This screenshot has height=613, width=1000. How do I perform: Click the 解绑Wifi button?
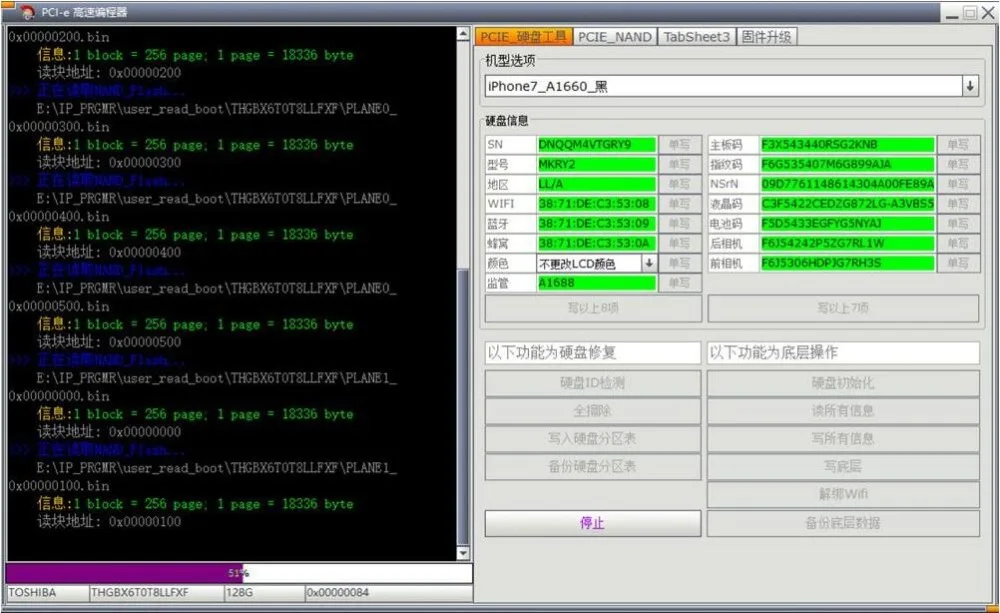(843, 494)
